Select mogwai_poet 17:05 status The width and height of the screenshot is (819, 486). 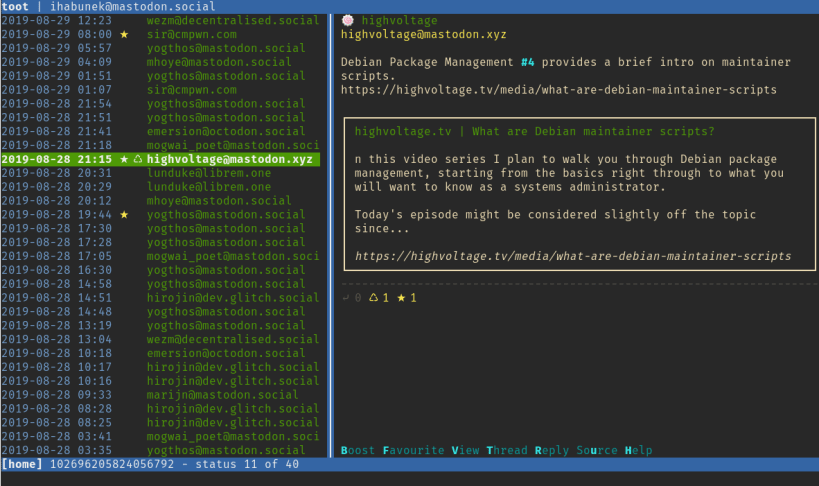pos(160,256)
